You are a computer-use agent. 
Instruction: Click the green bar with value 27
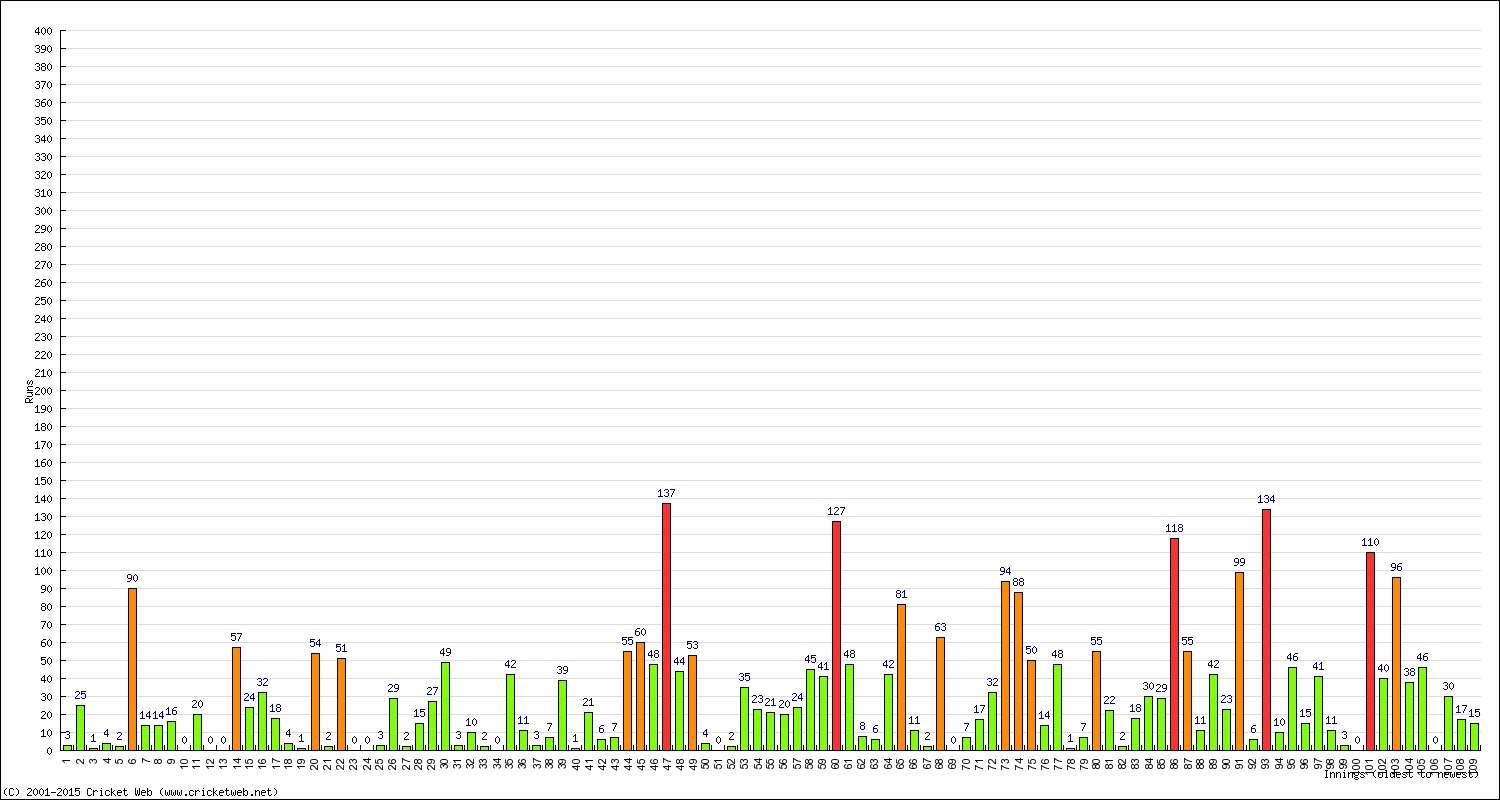click(x=432, y=726)
